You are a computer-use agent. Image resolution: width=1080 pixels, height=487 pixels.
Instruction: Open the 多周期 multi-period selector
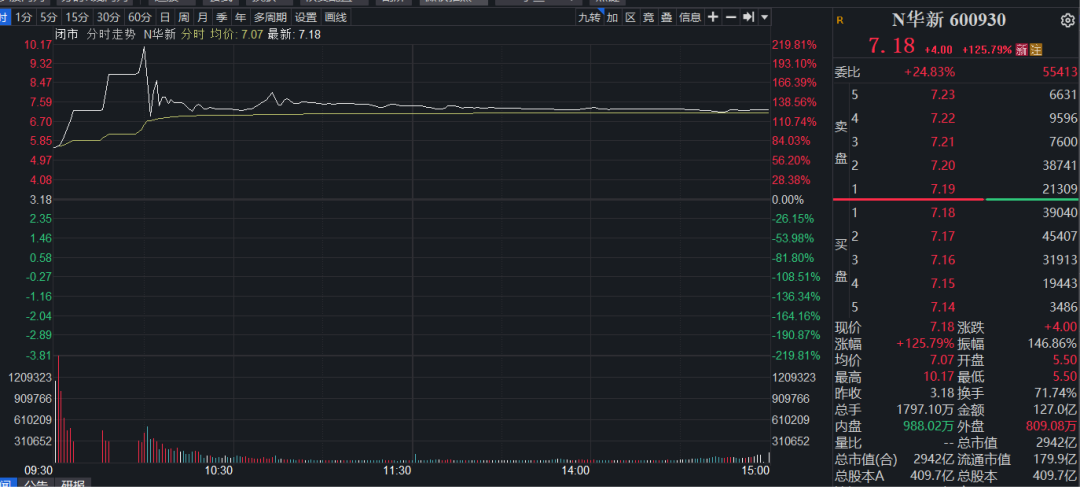pos(269,17)
